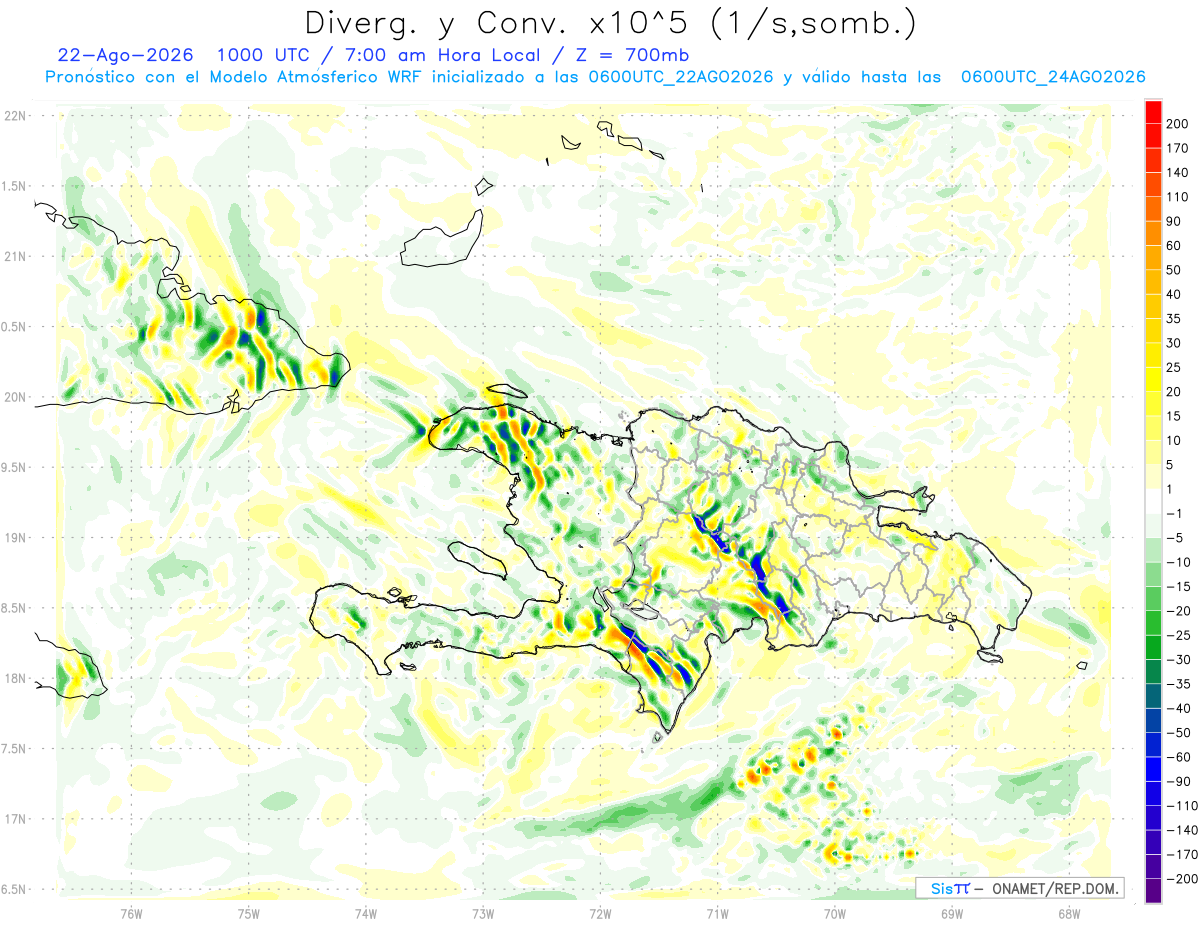Click the 'Sis' logo text by ONAMET
The height and width of the screenshot is (927, 1200).
tap(943, 888)
